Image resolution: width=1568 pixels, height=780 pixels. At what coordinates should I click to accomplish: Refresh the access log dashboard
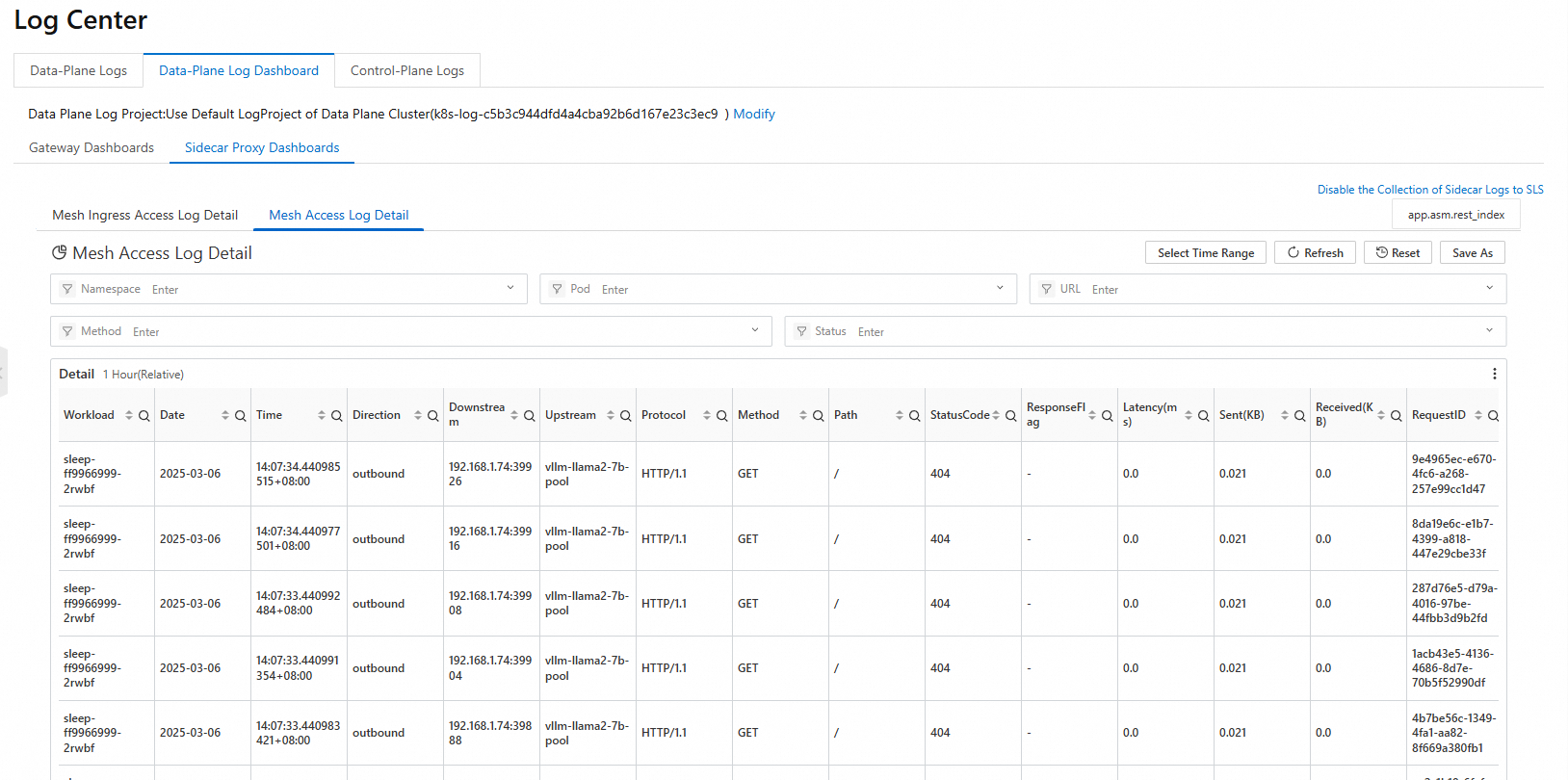1316,252
